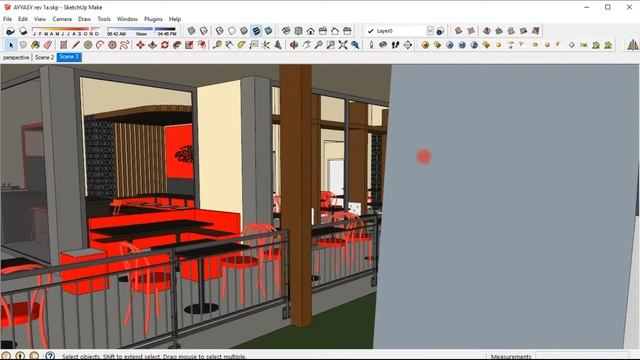Select the Push/Pull tool
Viewport: 640px width, 360px height.
pyautogui.click(x=152, y=45)
